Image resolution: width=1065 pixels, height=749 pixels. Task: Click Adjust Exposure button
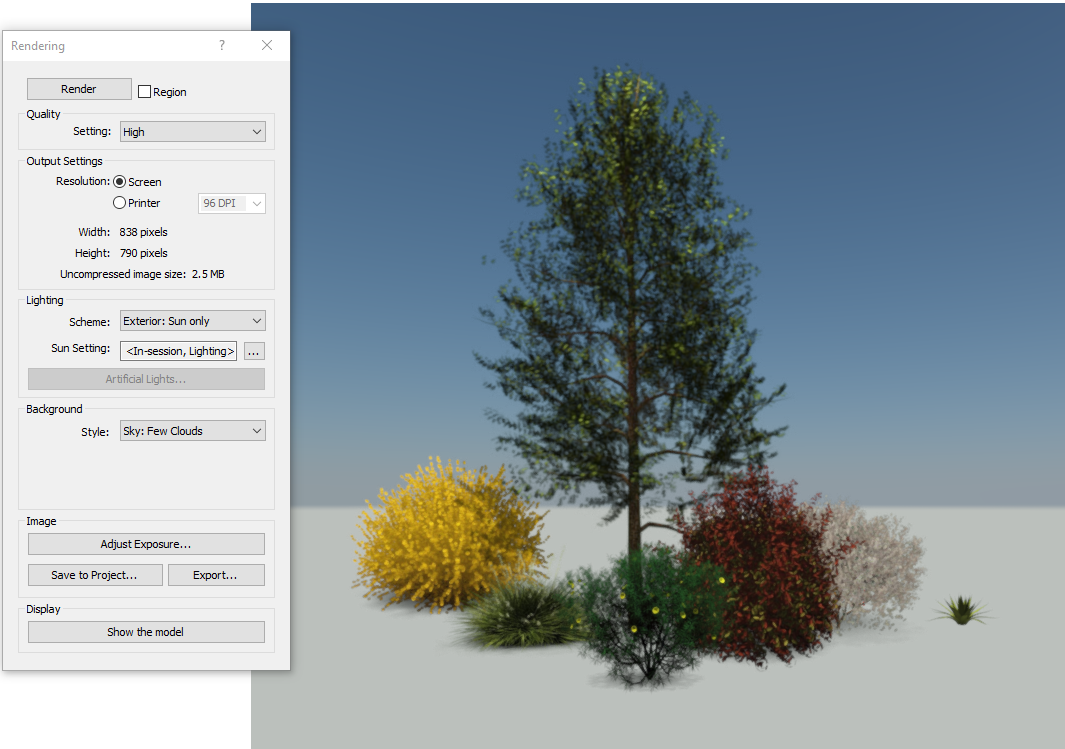pos(146,544)
